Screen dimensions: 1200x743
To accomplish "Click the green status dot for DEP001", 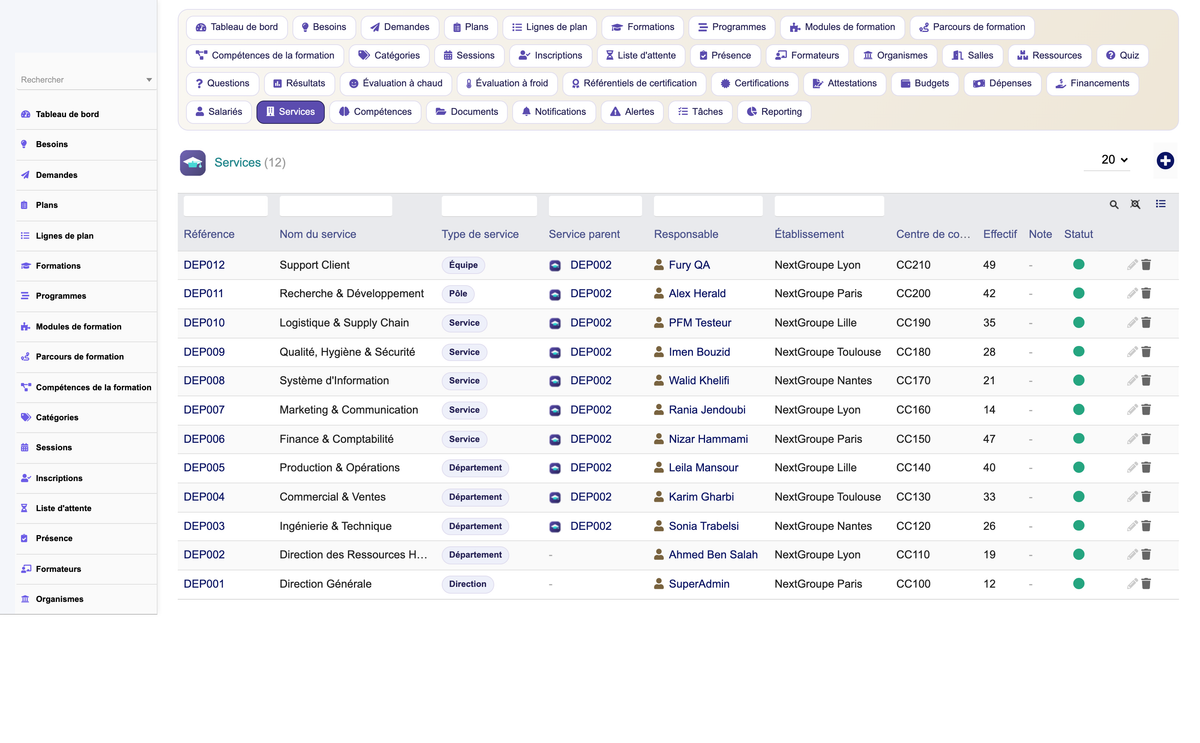I will tap(1079, 584).
